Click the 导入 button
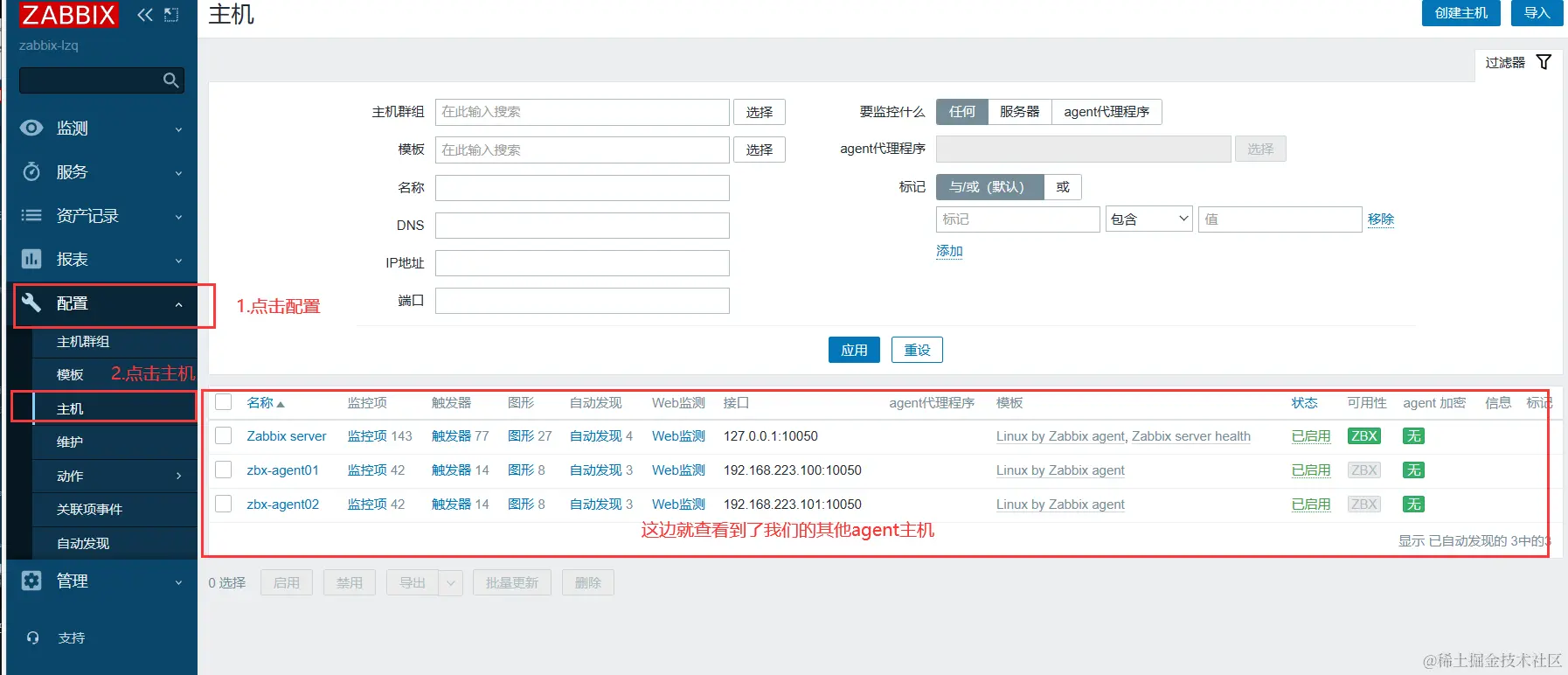 point(1537,13)
